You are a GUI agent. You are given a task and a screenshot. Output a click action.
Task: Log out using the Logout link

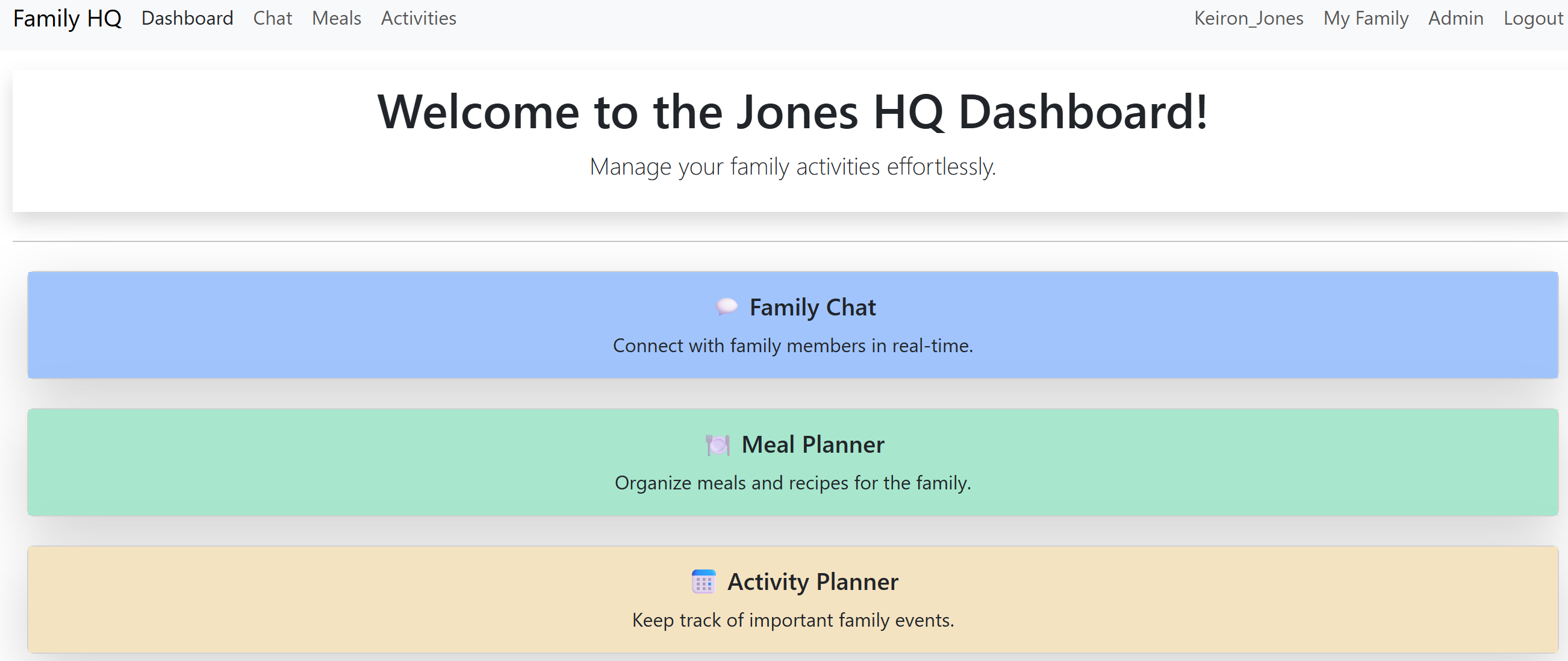pos(1532,18)
